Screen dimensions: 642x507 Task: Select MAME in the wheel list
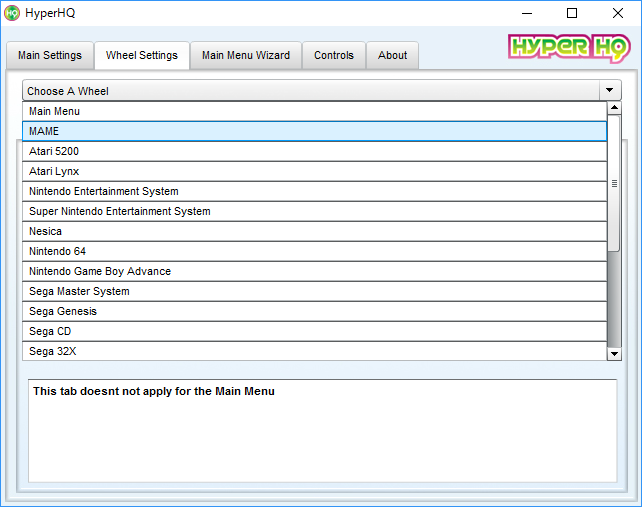tap(314, 131)
